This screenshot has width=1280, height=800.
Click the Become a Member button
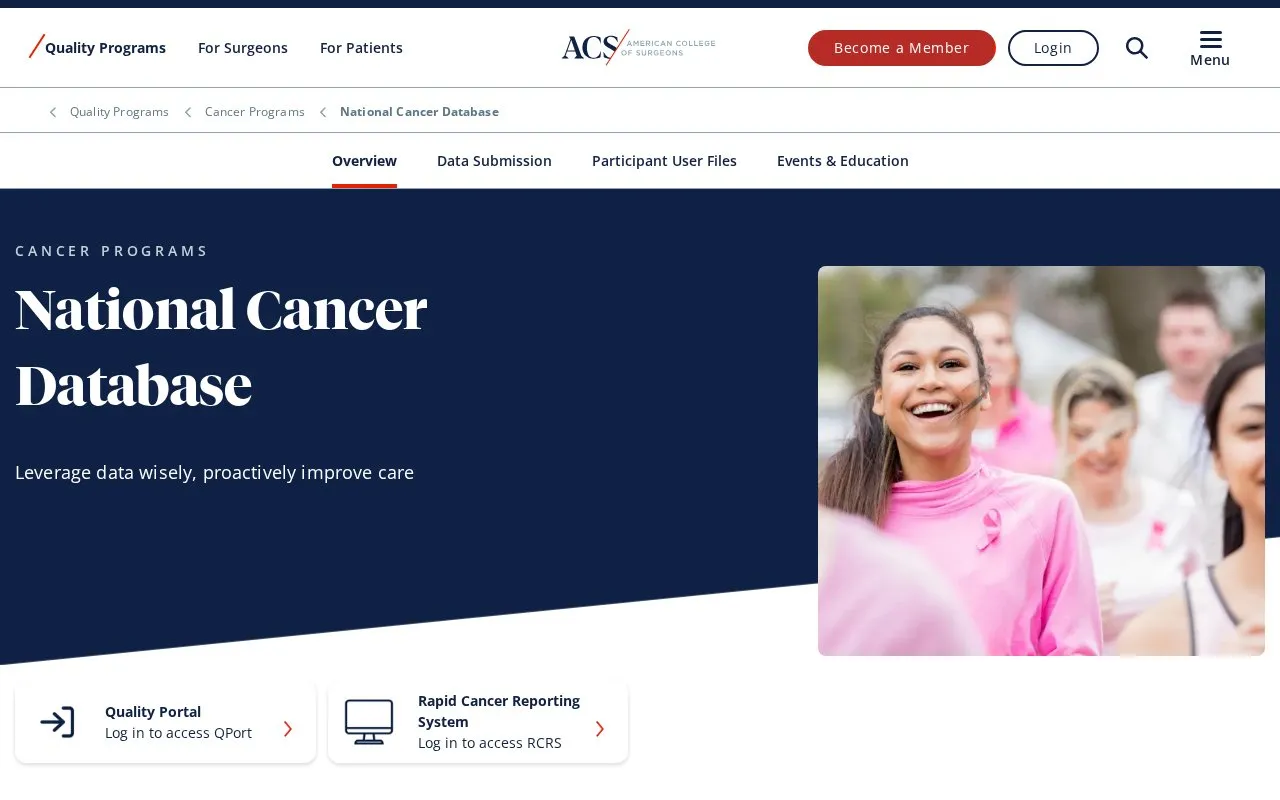click(x=902, y=48)
